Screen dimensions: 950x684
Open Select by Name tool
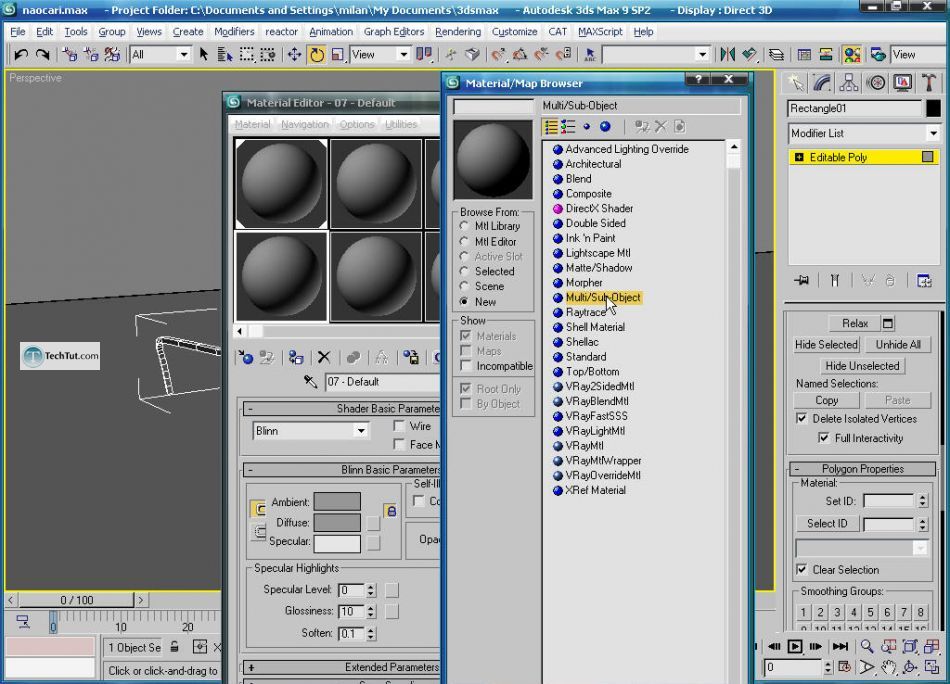(x=225, y=55)
